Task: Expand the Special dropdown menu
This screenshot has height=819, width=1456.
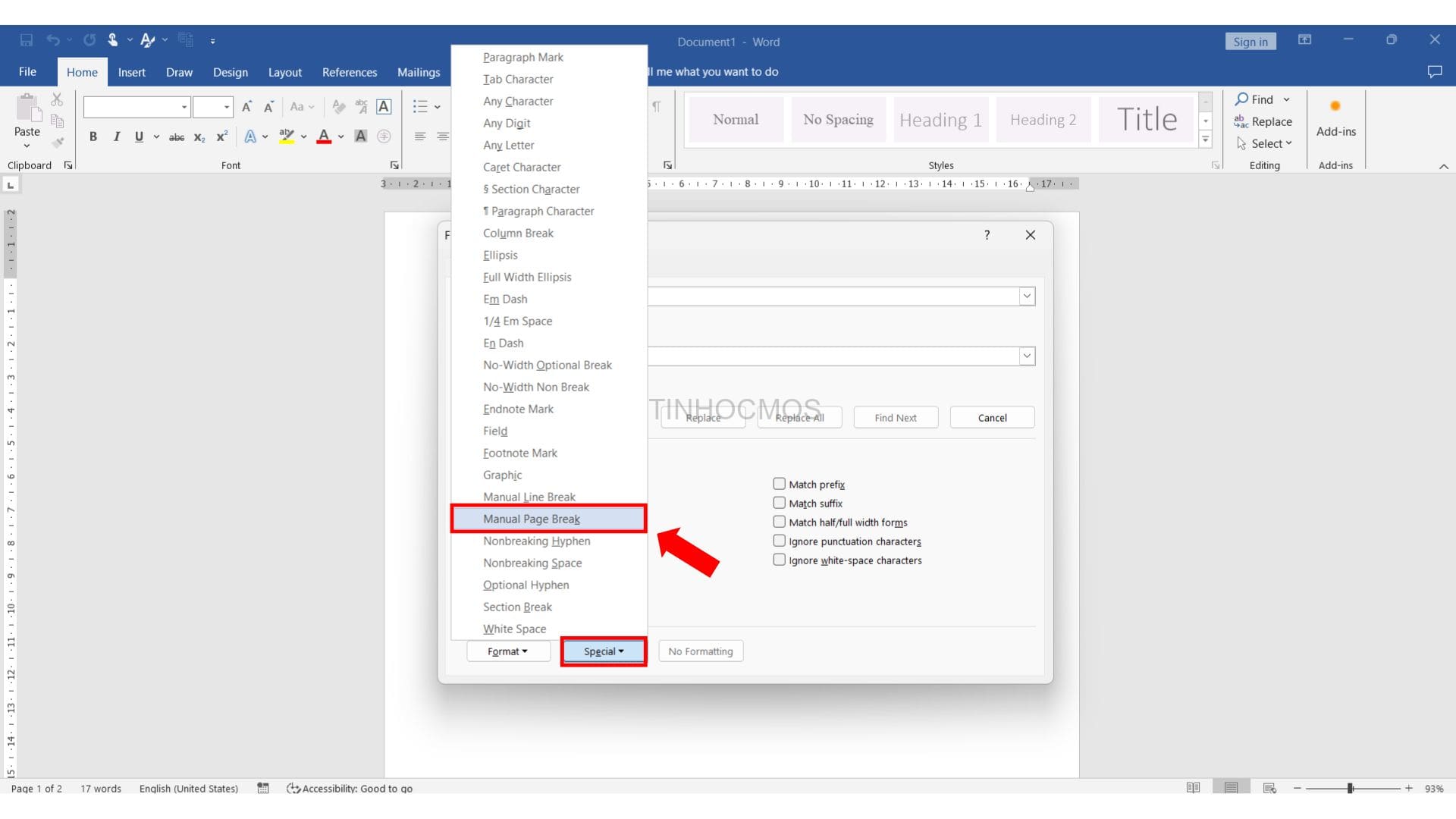Action: coord(603,651)
